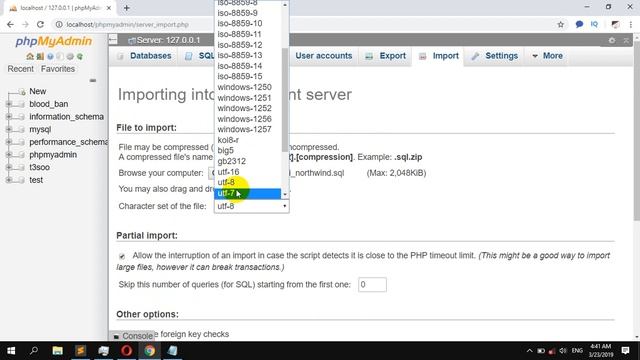The image size is (640, 360).
Task: Open the Favorites tab in navigation
Action: (x=58, y=69)
